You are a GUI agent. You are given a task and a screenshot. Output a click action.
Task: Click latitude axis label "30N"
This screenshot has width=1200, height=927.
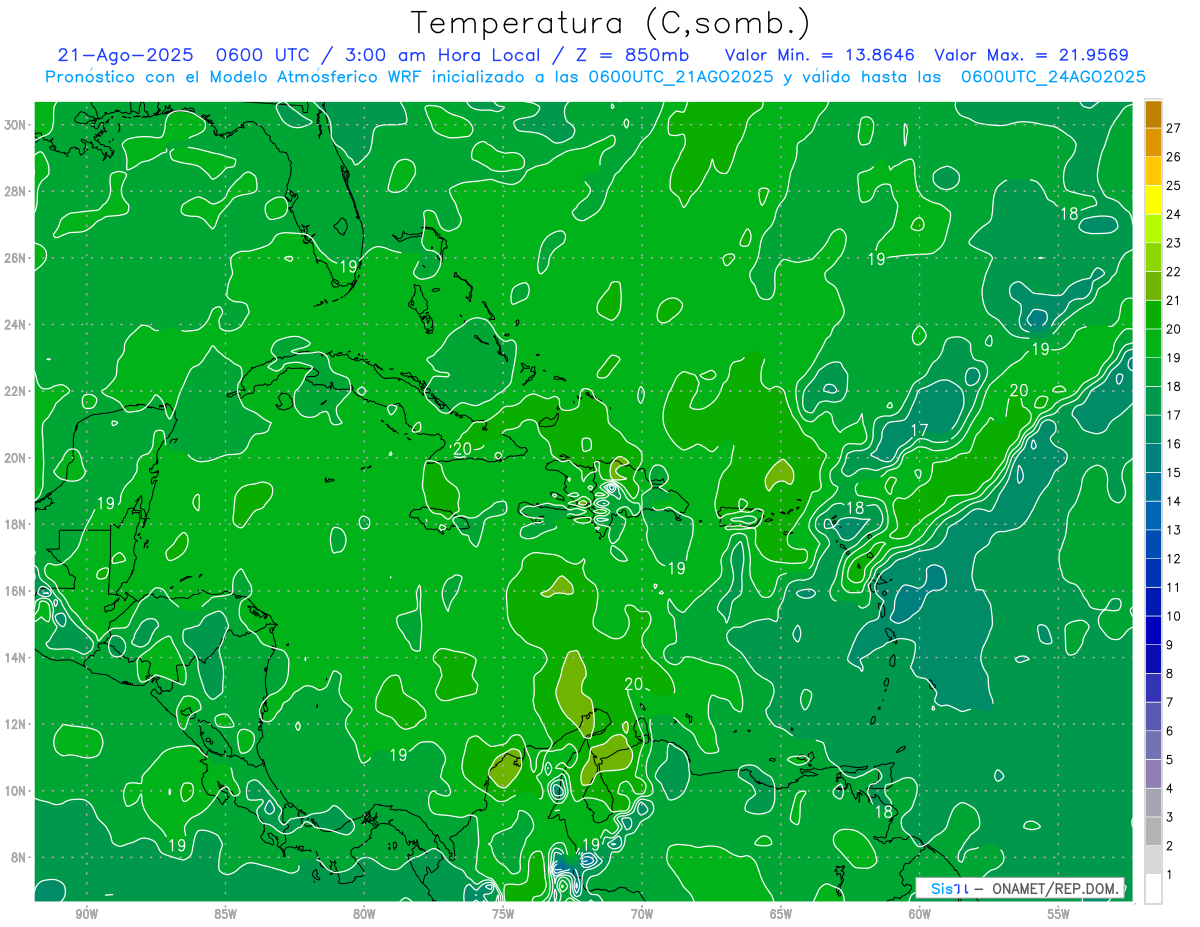point(15,125)
